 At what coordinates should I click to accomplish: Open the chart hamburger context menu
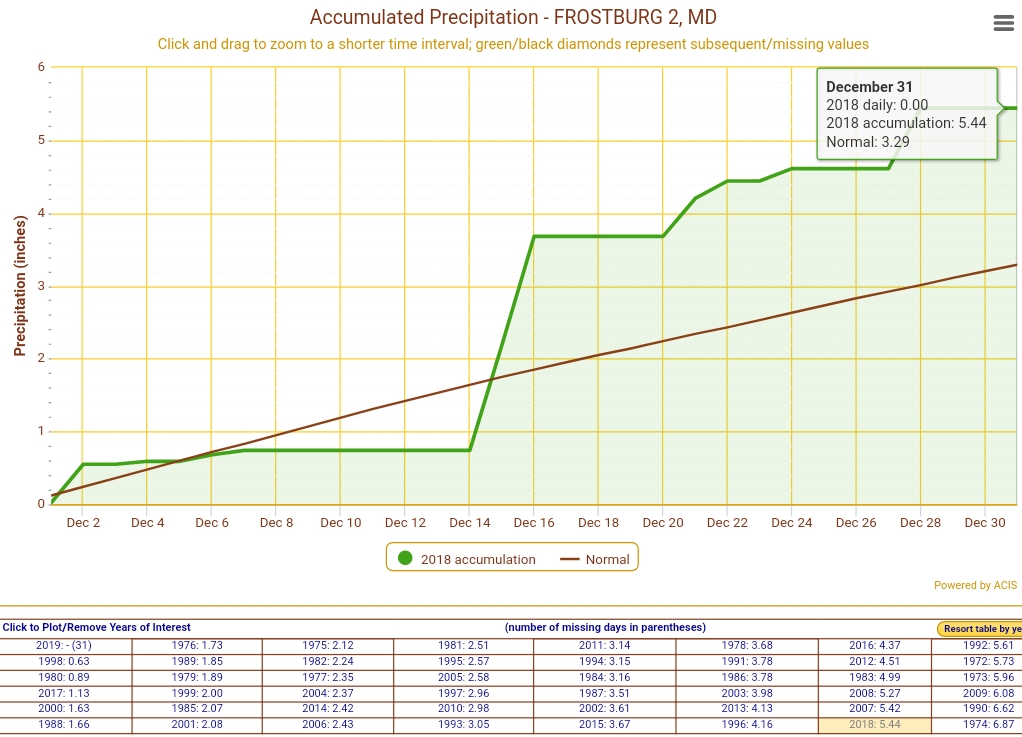1004,24
